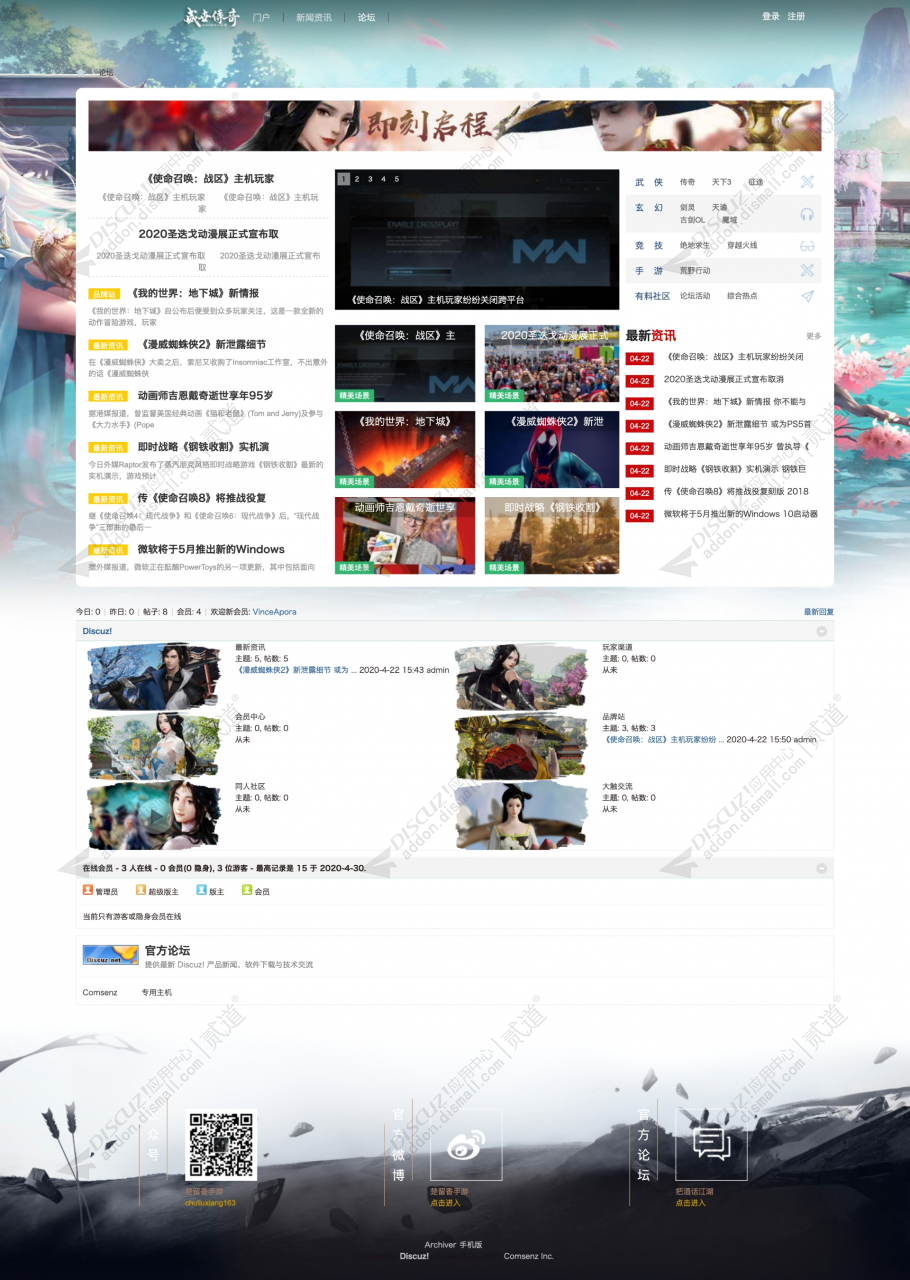The width and height of the screenshot is (910, 1280).
Task: Select slide 2 in the carousel pager
Action: (x=357, y=179)
